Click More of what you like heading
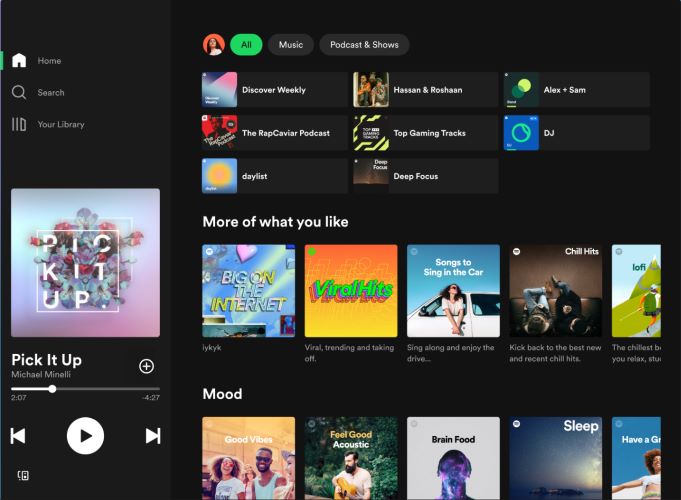The height and width of the screenshot is (500, 681). click(275, 222)
